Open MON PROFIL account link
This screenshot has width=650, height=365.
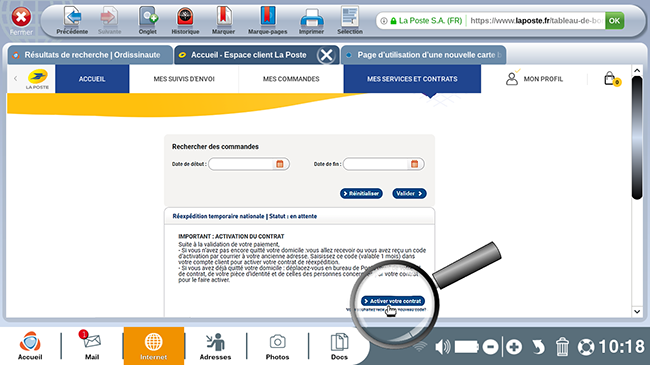[x=534, y=79]
